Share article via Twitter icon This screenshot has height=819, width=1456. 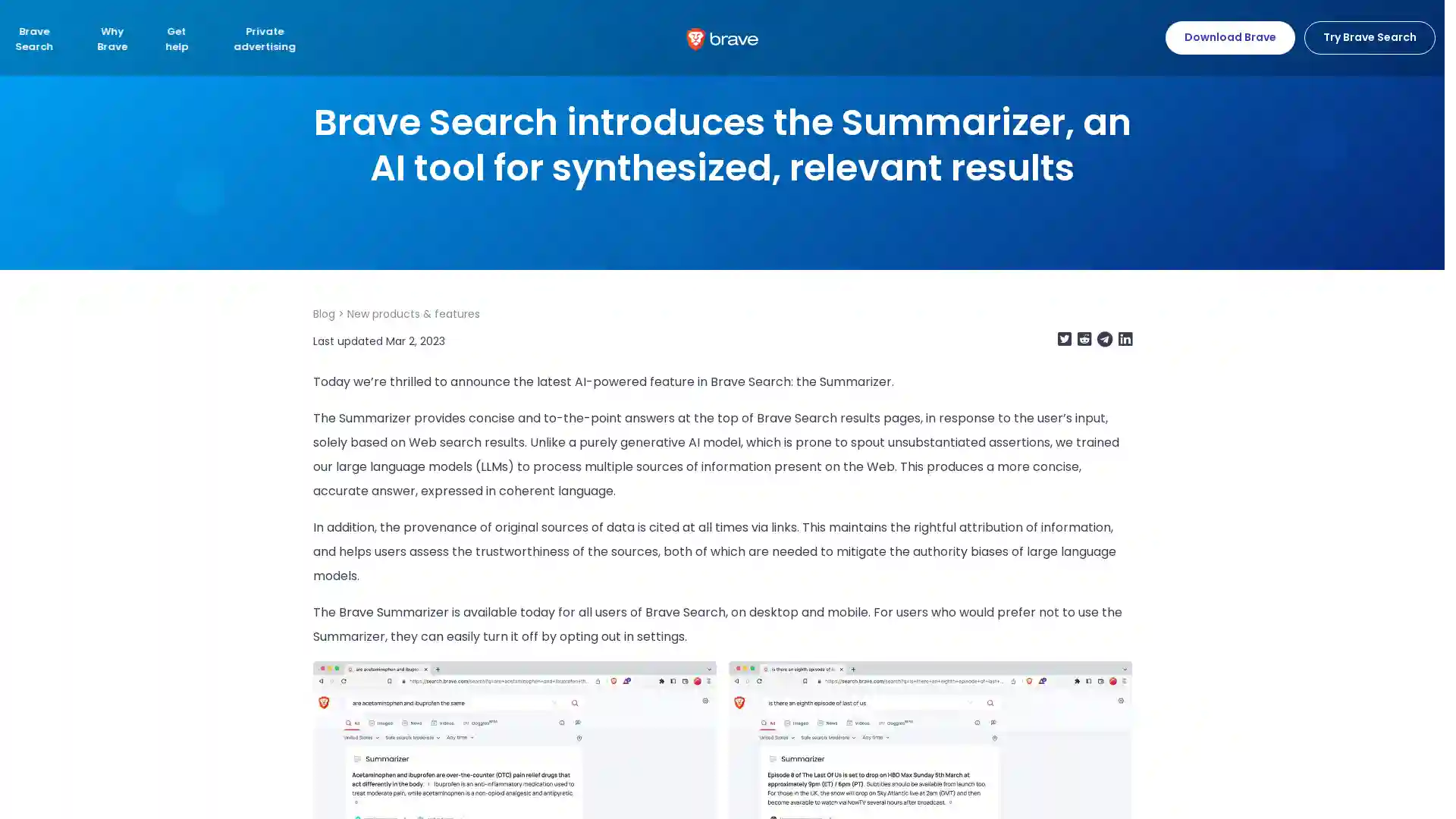coord(1064,339)
